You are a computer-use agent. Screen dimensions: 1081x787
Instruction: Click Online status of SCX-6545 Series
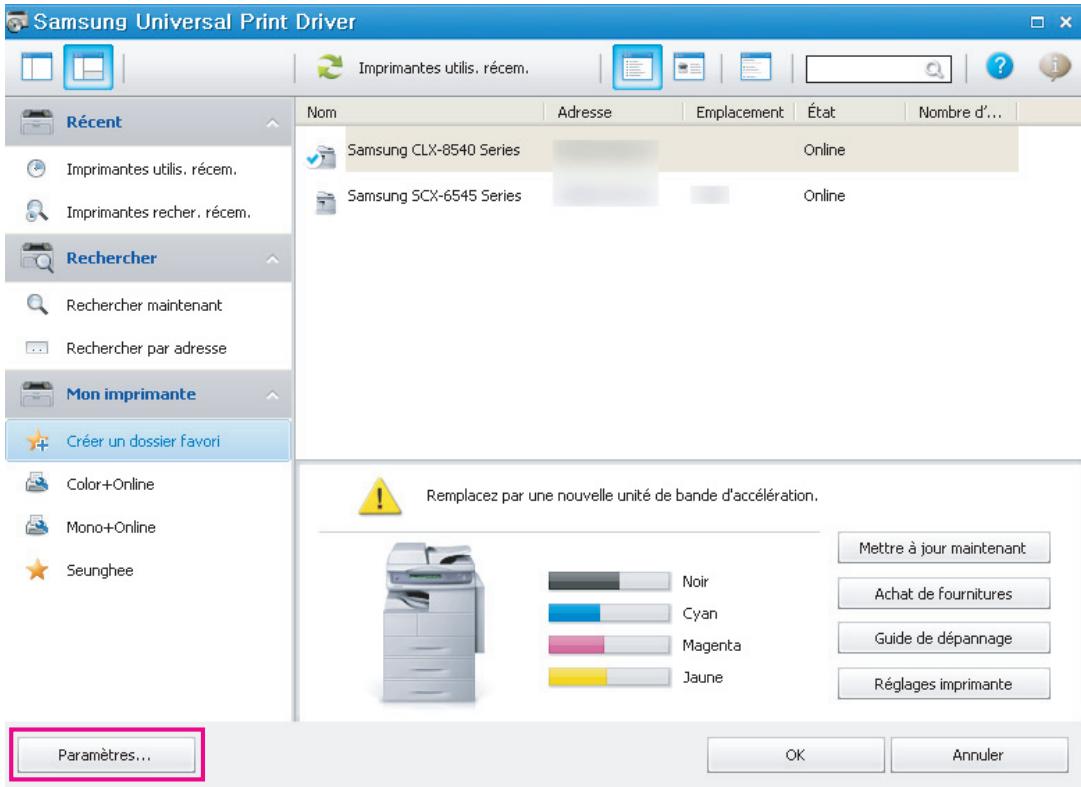tap(824, 196)
